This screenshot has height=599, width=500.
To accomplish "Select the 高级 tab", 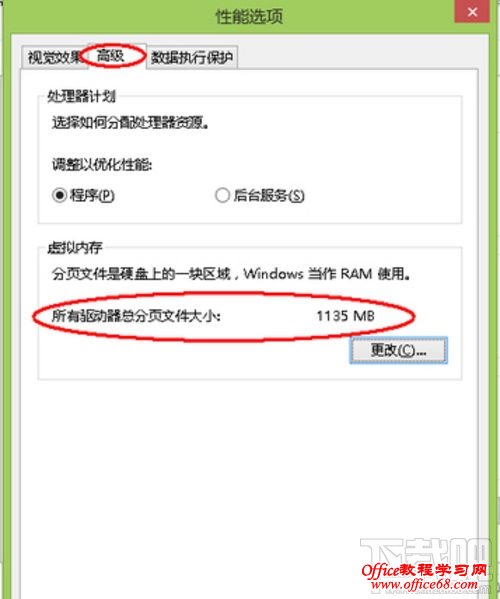I will click(110, 56).
